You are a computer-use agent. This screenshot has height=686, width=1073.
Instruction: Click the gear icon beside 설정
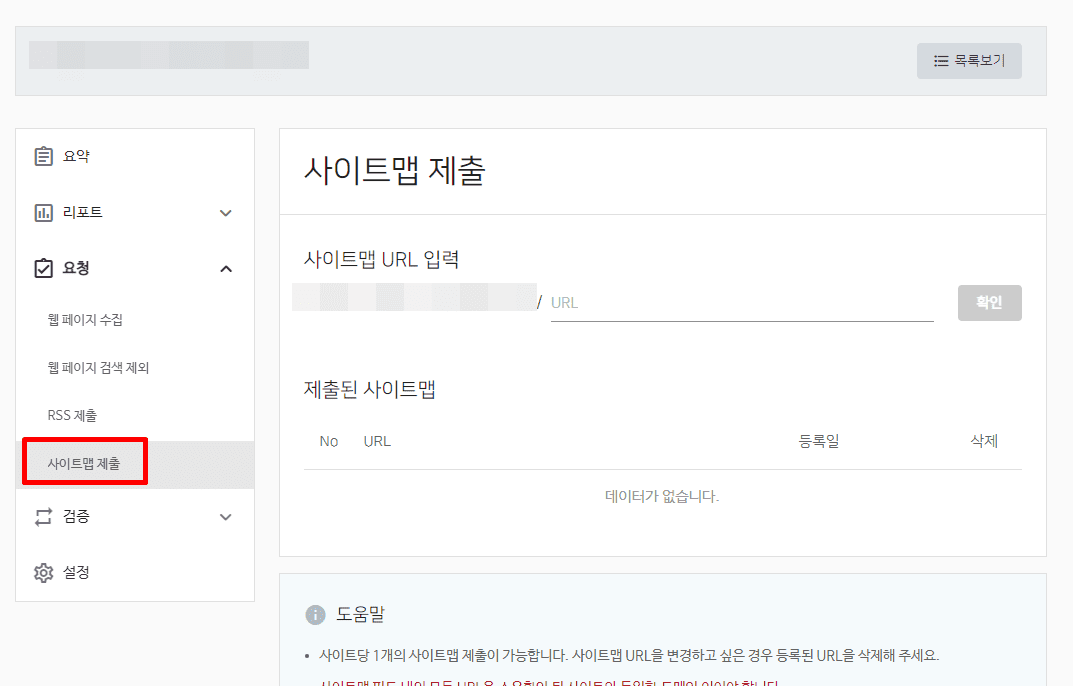42,572
